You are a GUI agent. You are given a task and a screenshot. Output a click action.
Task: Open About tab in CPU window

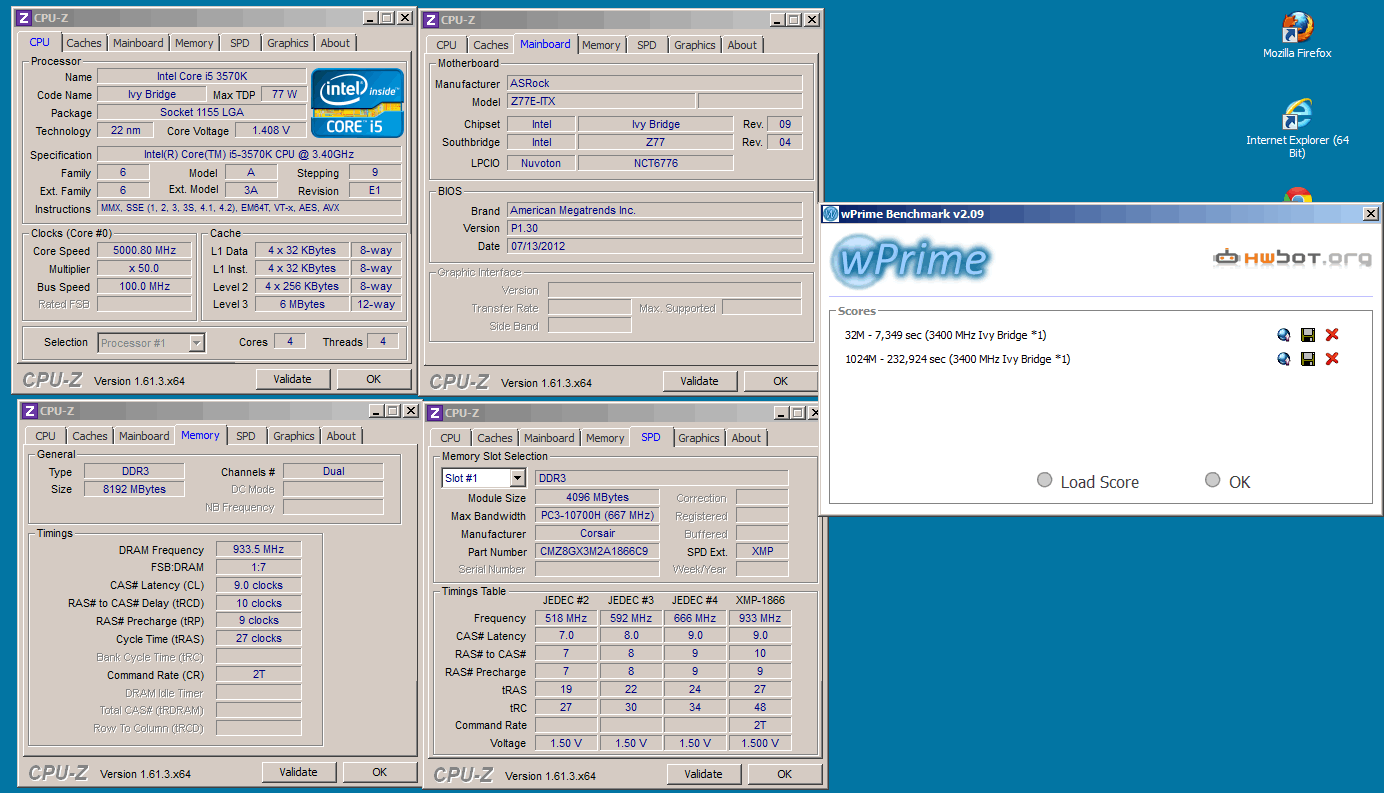(335, 43)
